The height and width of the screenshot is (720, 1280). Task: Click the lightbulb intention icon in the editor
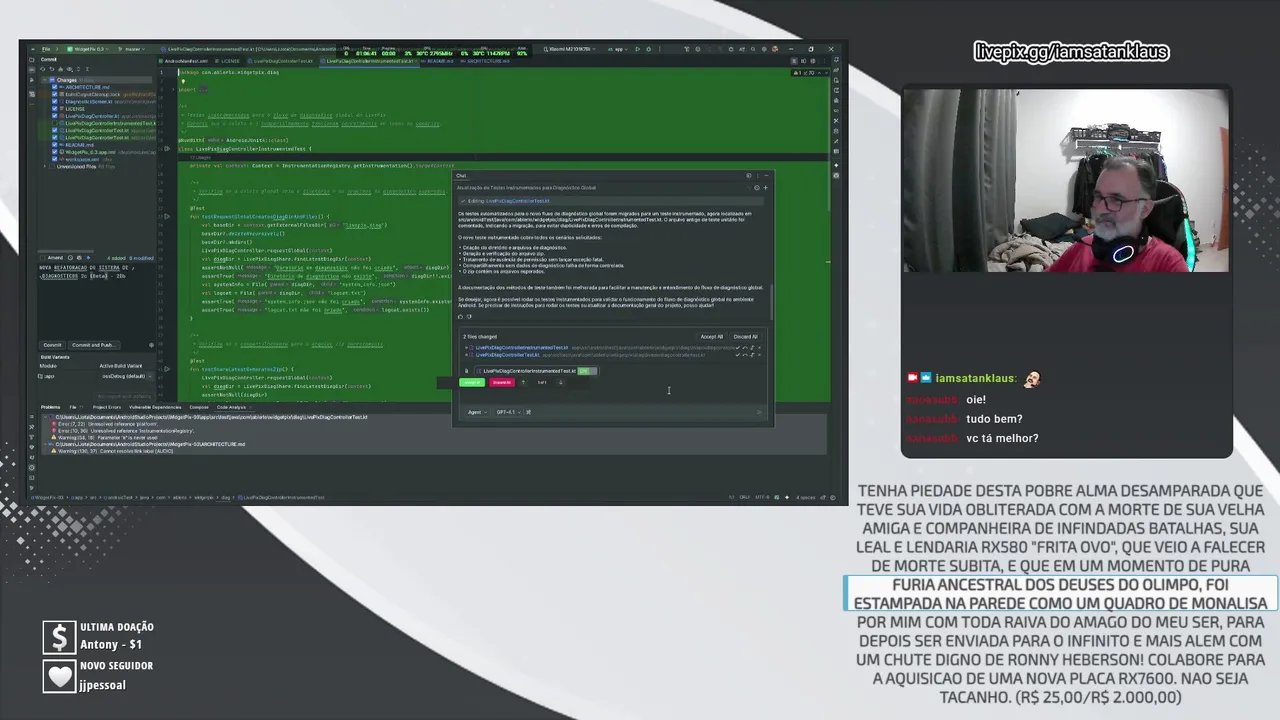pos(183,81)
